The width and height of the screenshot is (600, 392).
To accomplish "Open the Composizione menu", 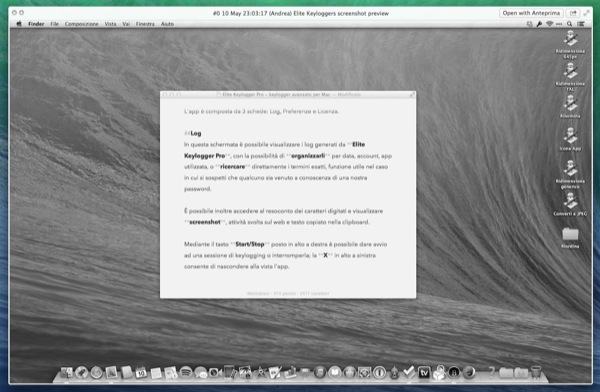I will (81, 24).
